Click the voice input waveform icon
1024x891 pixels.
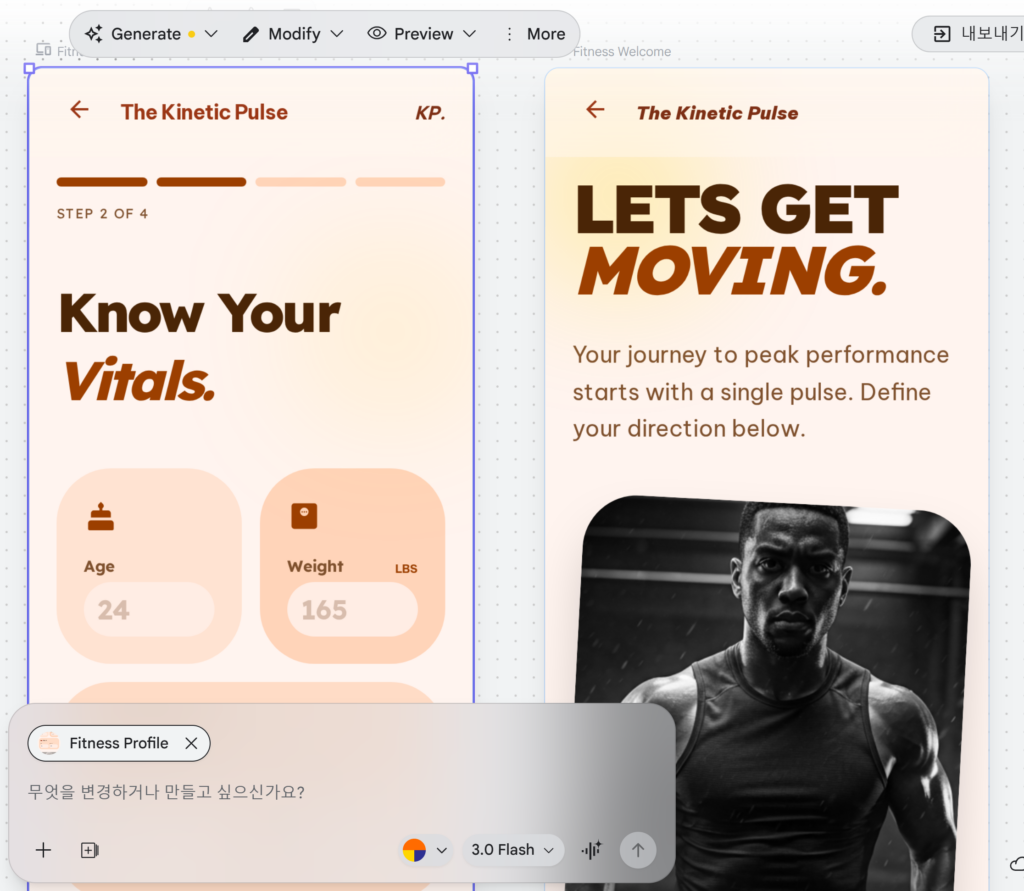pyautogui.click(x=592, y=849)
